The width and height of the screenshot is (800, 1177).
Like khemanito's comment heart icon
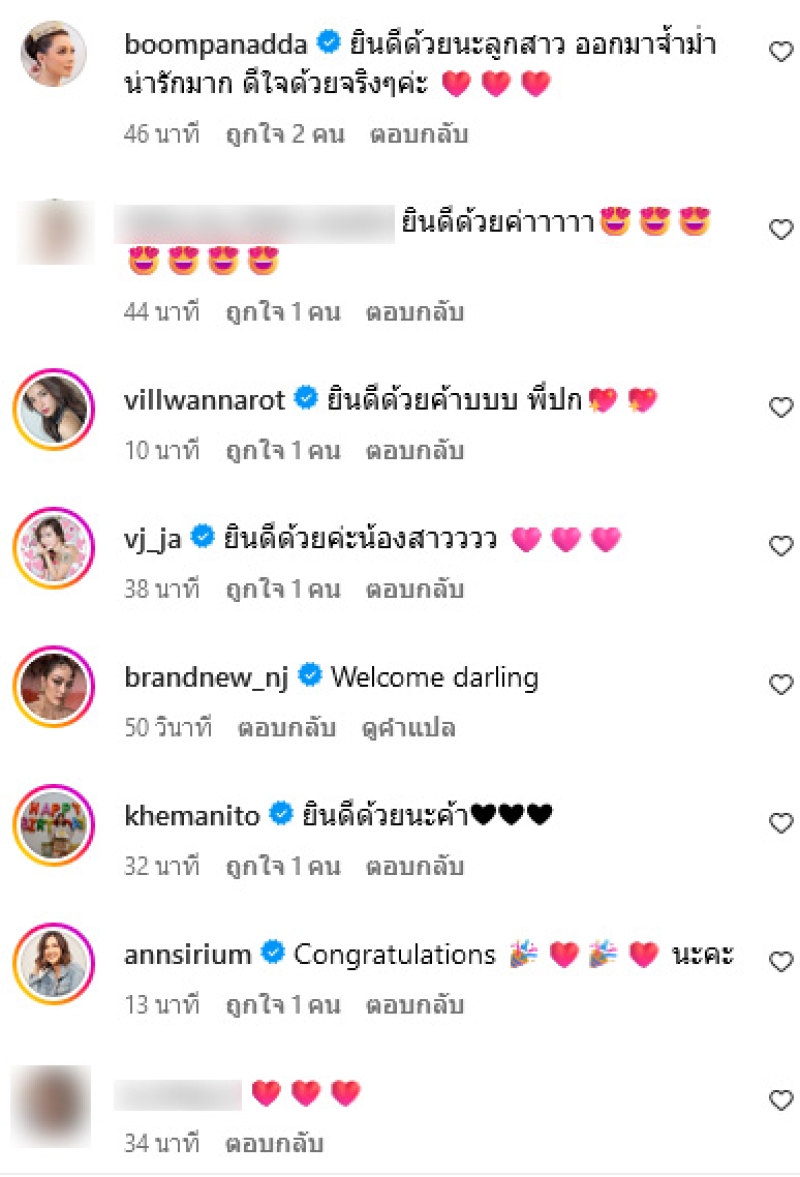click(x=781, y=823)
